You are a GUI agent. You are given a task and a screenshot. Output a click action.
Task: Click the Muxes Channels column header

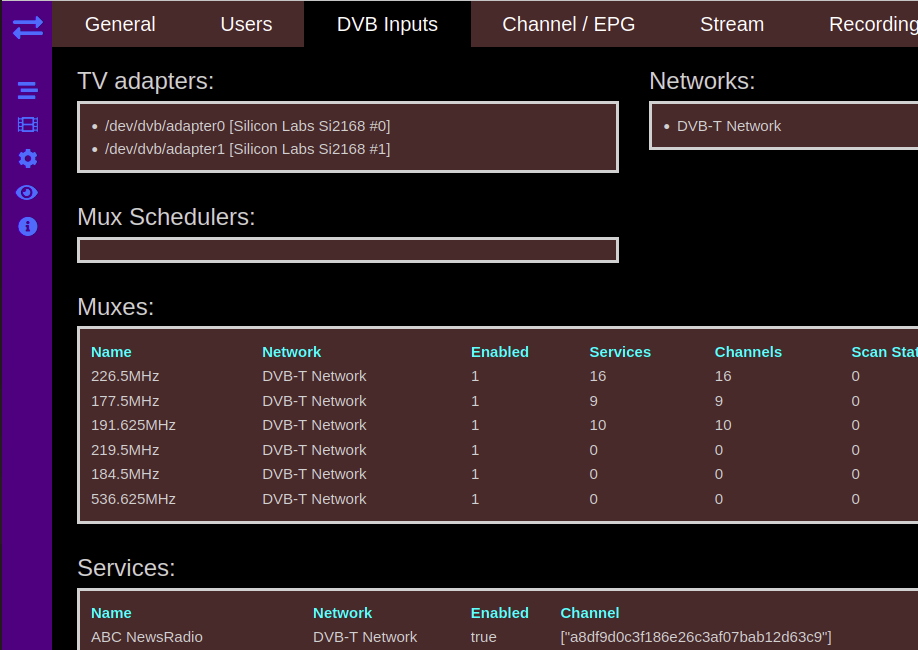click(x=748, y=352)
